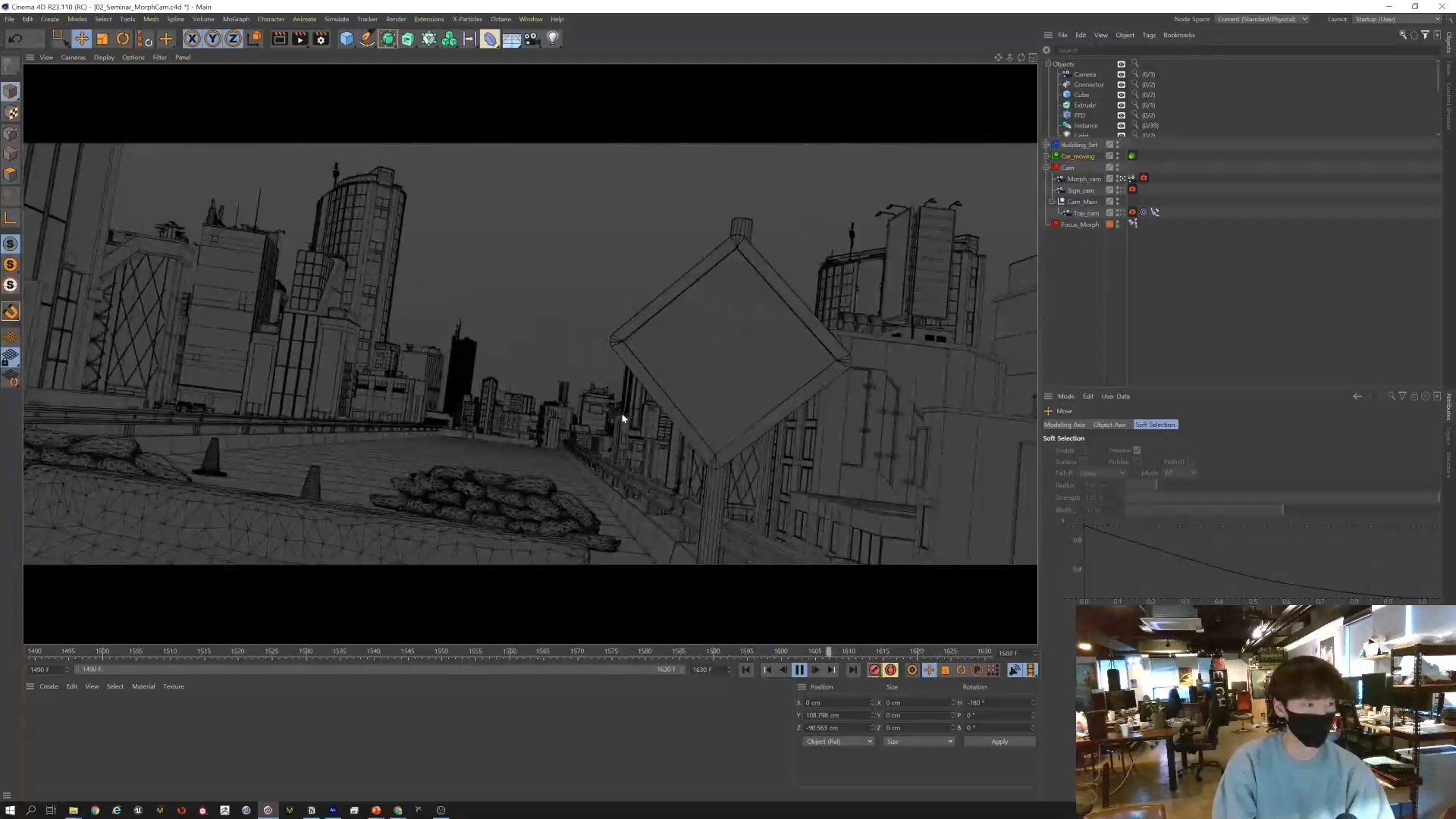Click the Camera object toolbar icon
Screen dimensions: 1456x819
tap(532, 39)
